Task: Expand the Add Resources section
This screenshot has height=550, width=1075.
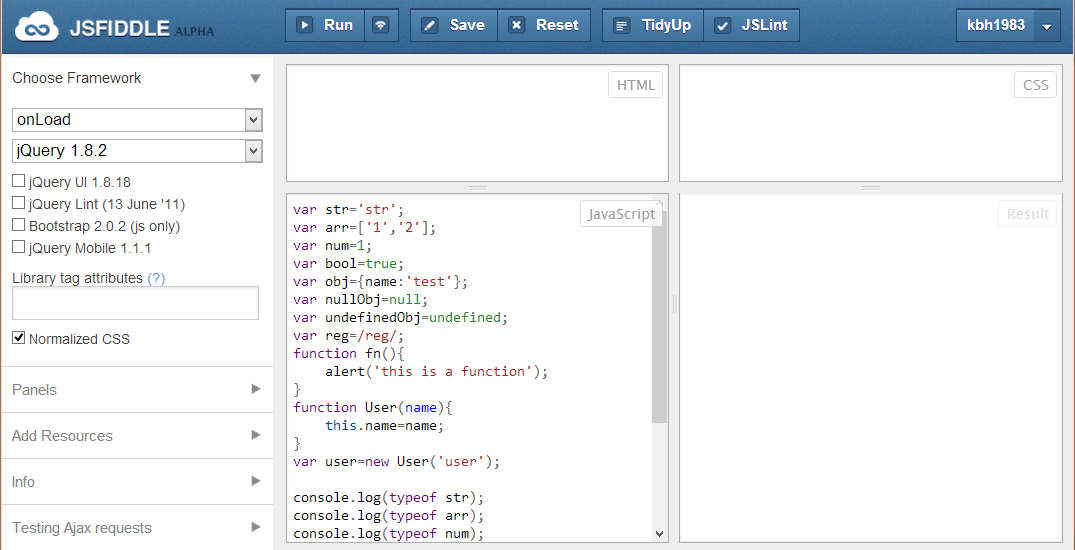Action: click(x=136, y=436)
